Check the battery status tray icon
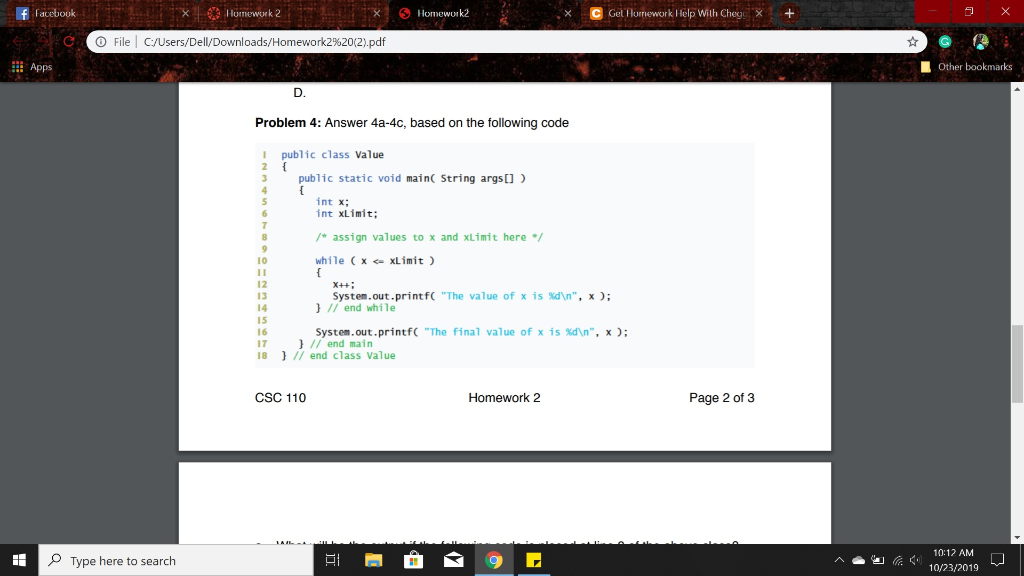1024x576 pixels. tap(878, 560)
